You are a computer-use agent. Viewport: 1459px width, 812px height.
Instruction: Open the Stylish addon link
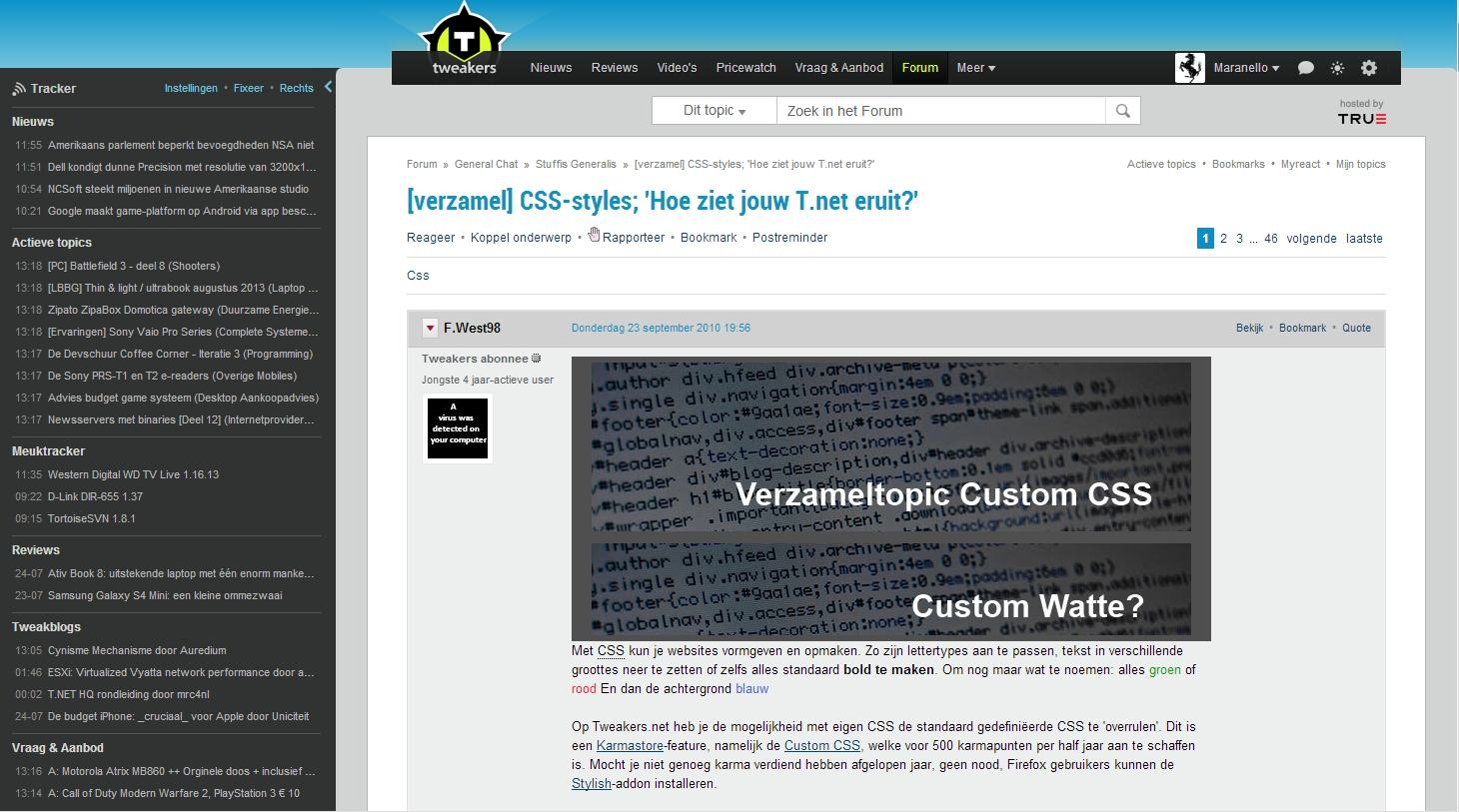592,784
